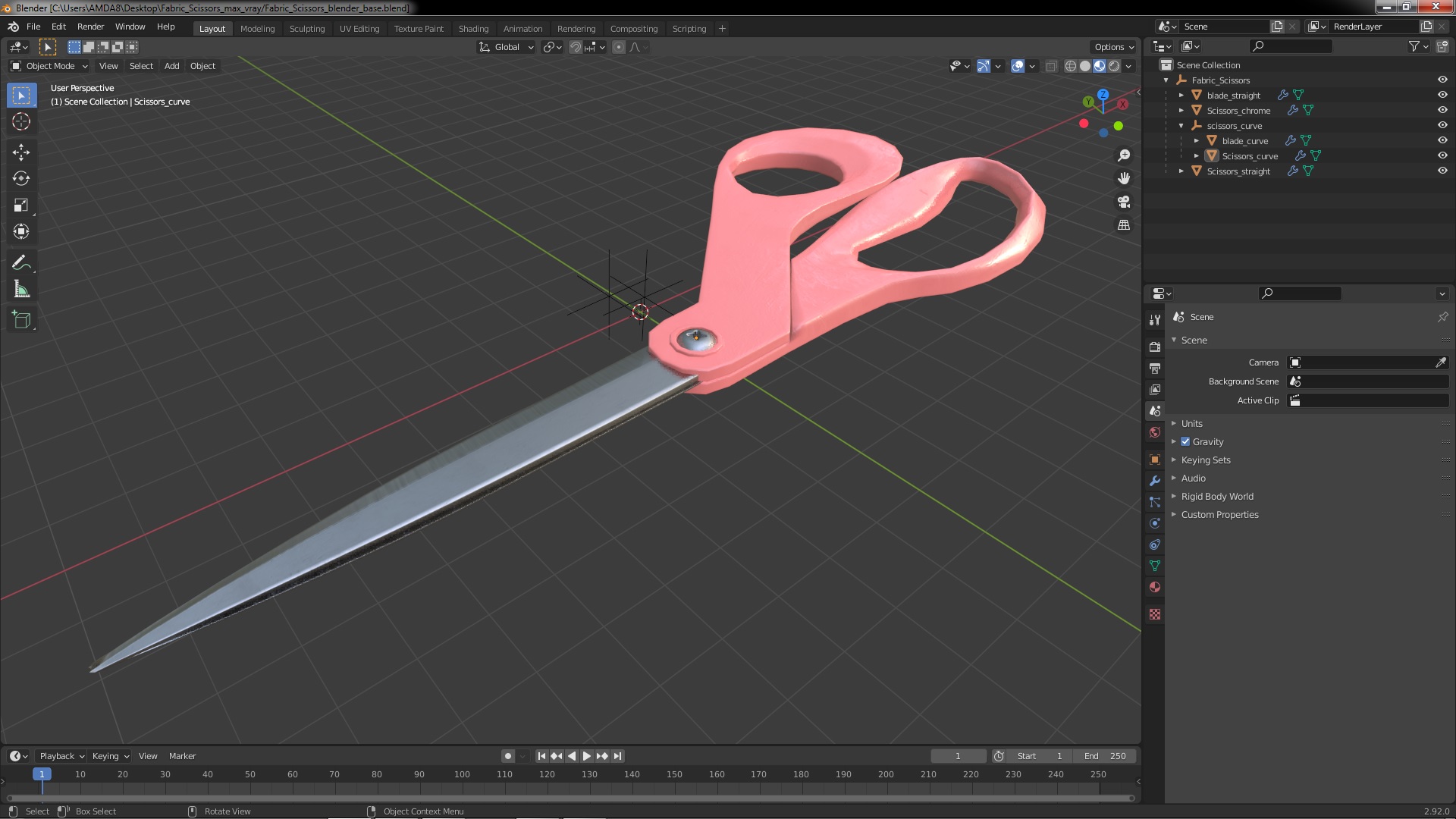The width and height of the screenshot is (1456, 819).
Task: Open the File menu
Action: point(33,27)
